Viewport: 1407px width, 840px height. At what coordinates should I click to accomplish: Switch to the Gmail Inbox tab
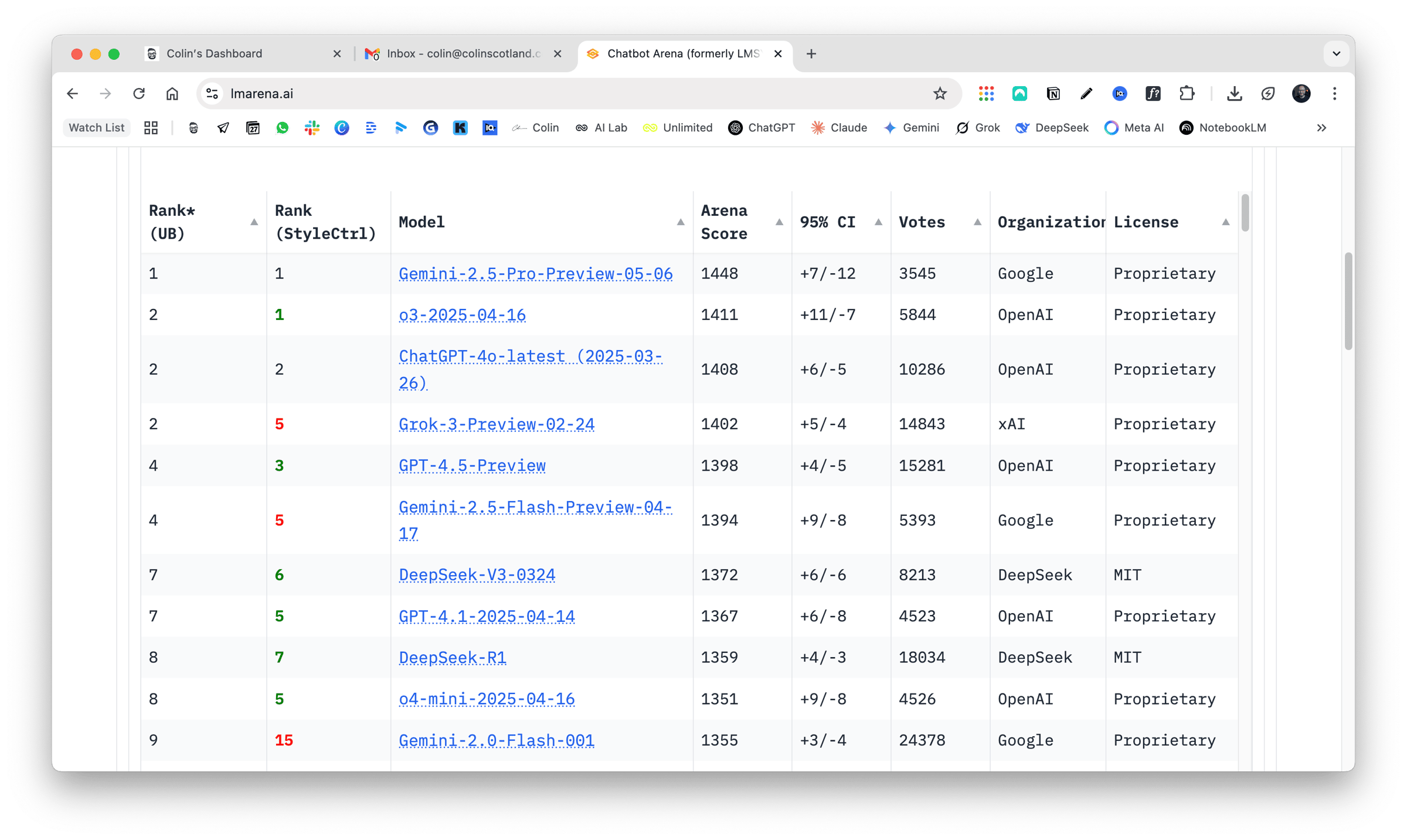click(463, 54)
